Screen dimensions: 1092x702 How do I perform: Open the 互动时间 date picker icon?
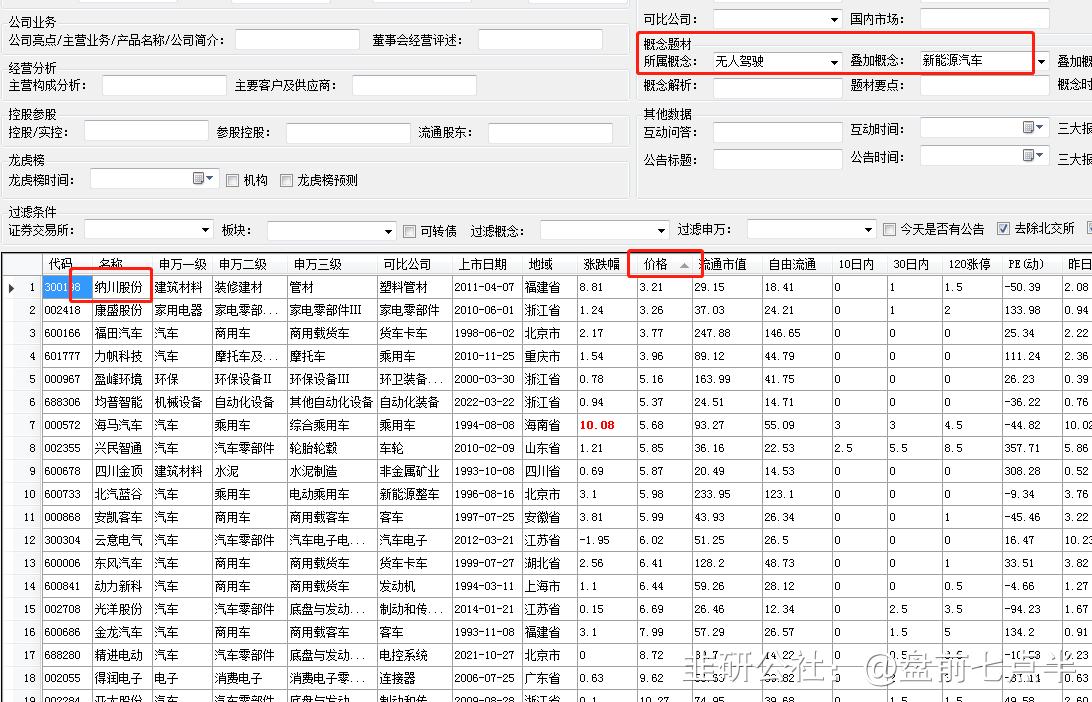click(1029, 128)
